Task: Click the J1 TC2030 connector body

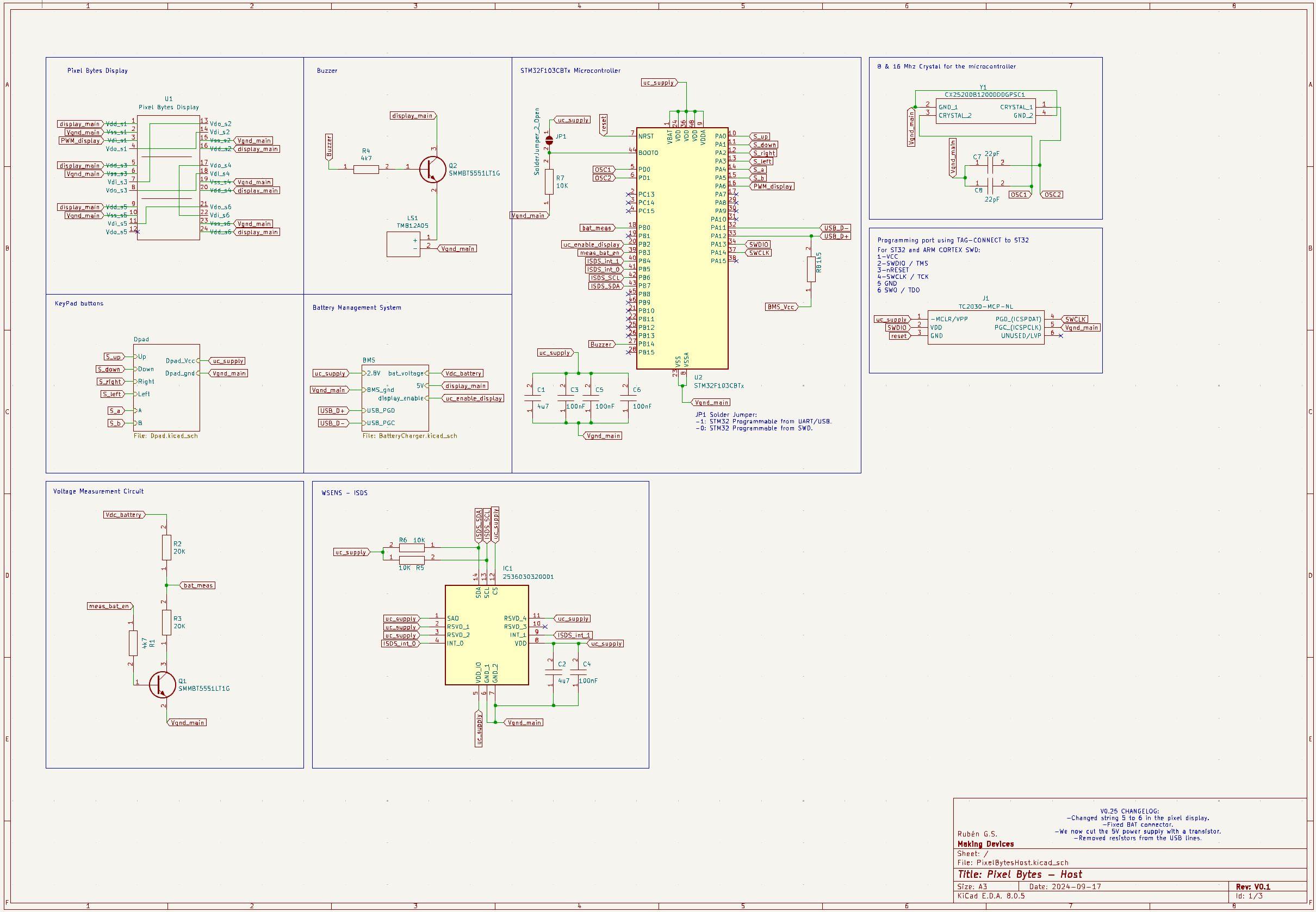Action: click(985, 327)
